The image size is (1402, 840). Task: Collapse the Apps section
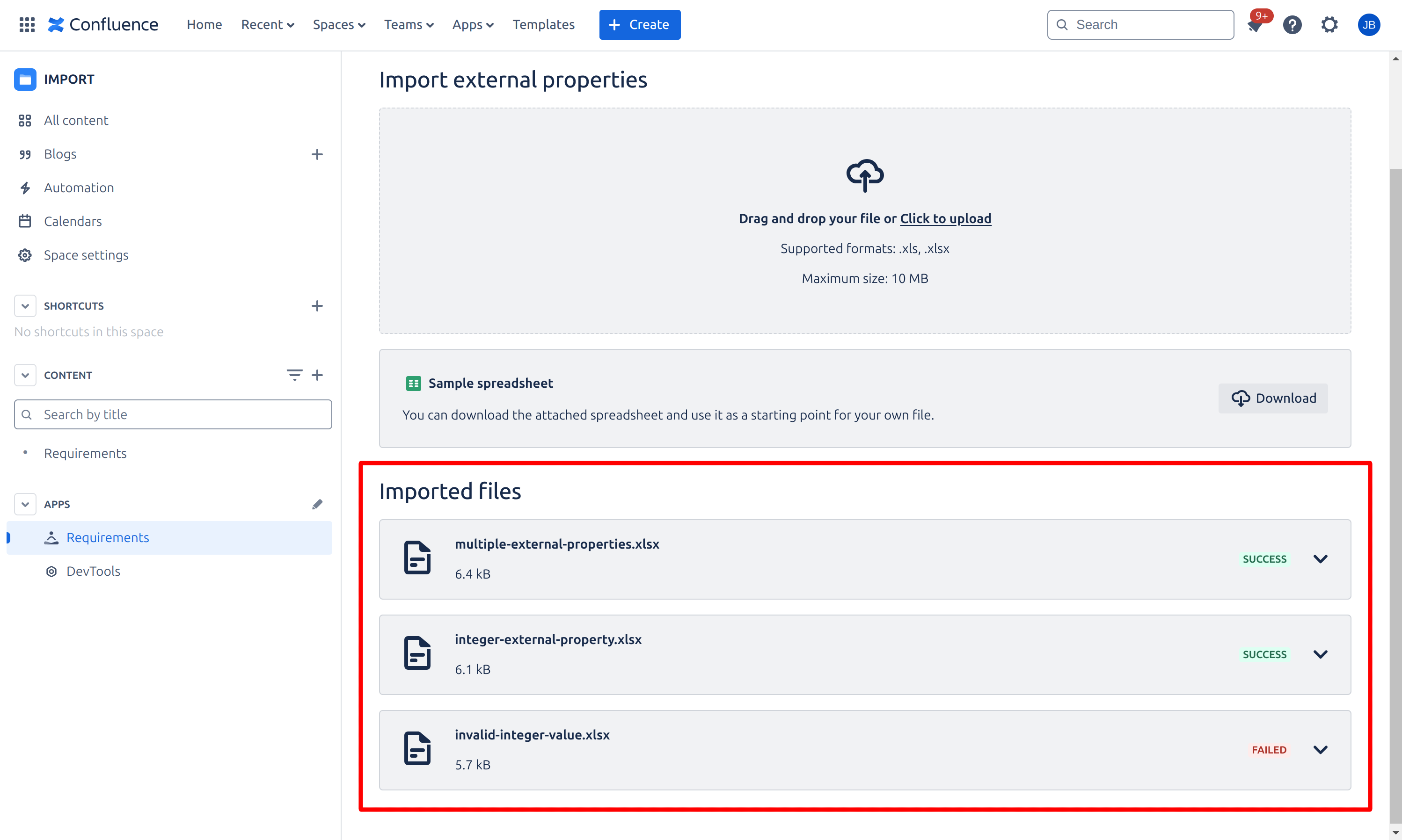point(25,504)
